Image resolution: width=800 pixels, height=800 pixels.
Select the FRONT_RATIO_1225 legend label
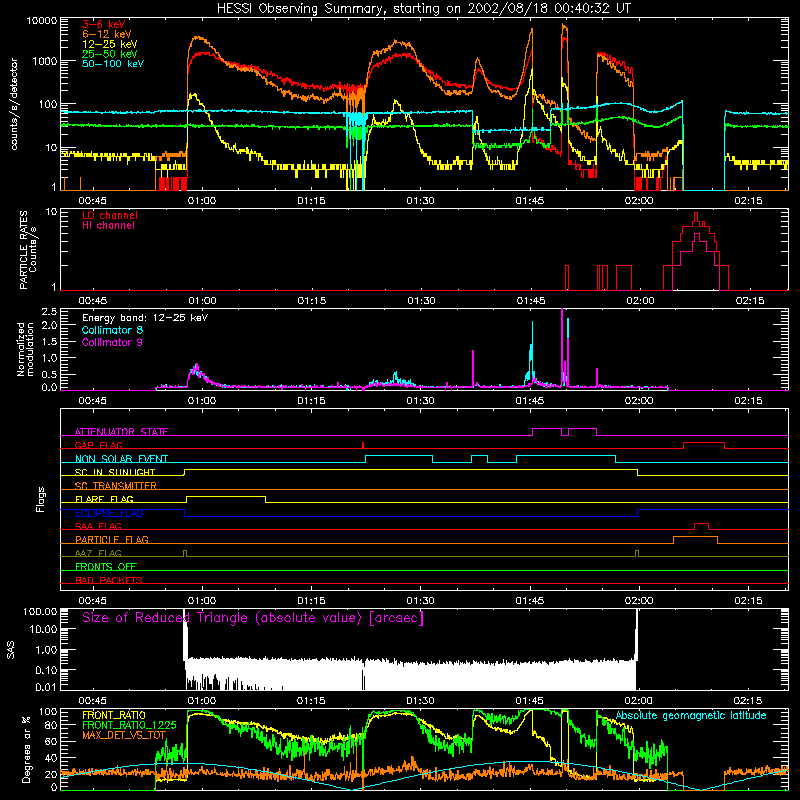129,725
